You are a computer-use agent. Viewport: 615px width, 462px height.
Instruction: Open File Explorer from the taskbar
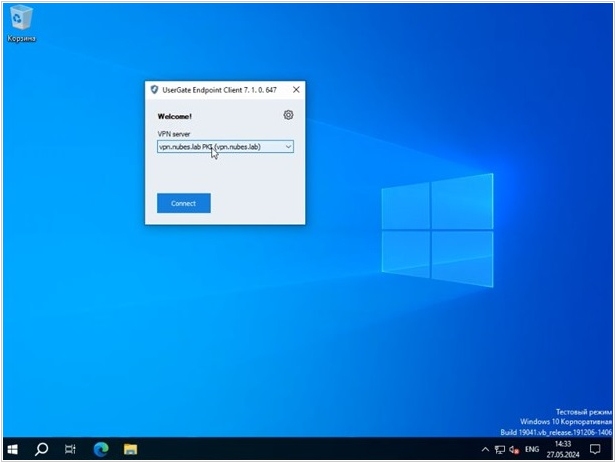(129, 449)
